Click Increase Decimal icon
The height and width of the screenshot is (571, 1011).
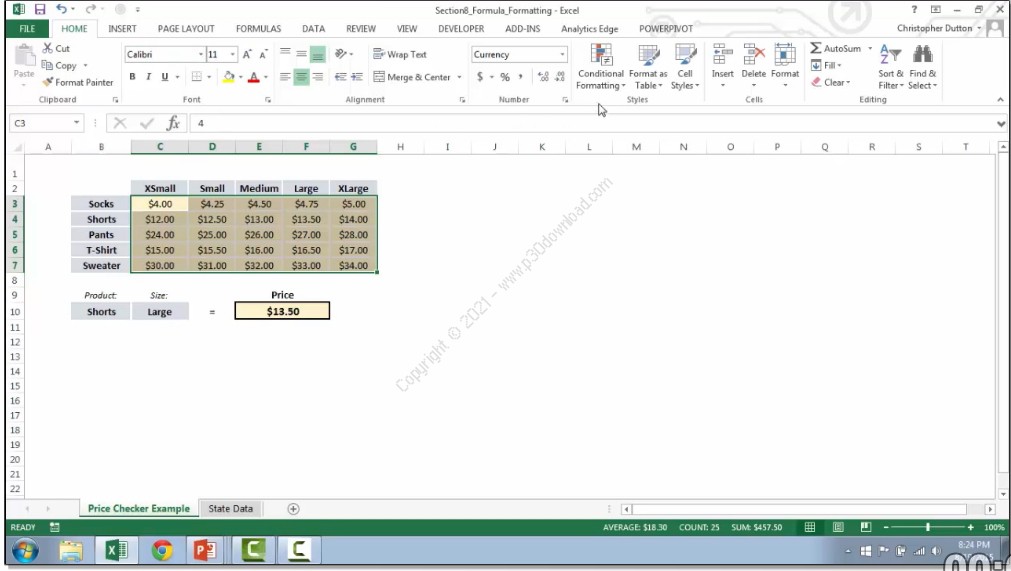[x=544, y=77]
